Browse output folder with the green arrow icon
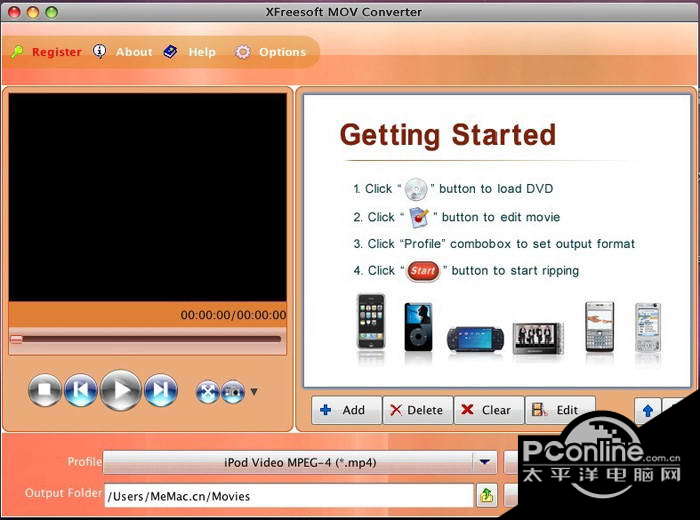Screen dimensions: 700x520 tap(487, 495)
